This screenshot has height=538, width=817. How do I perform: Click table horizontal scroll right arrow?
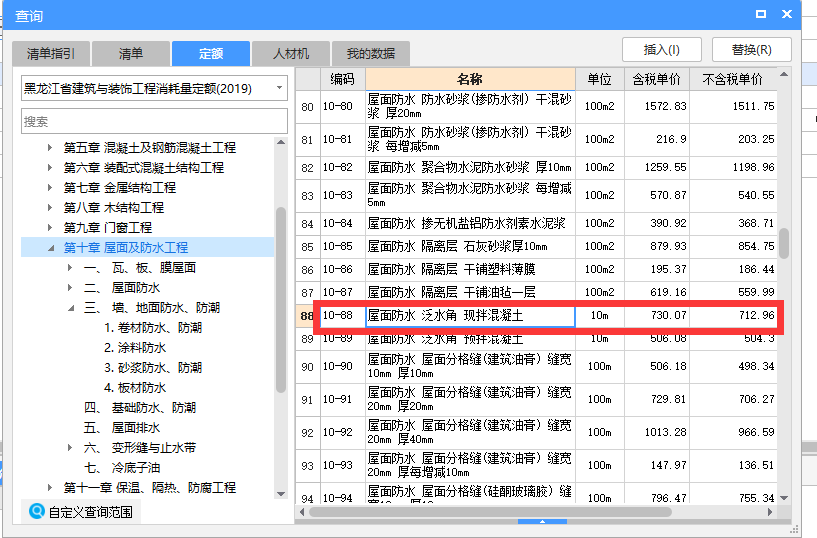click(771, 512)
